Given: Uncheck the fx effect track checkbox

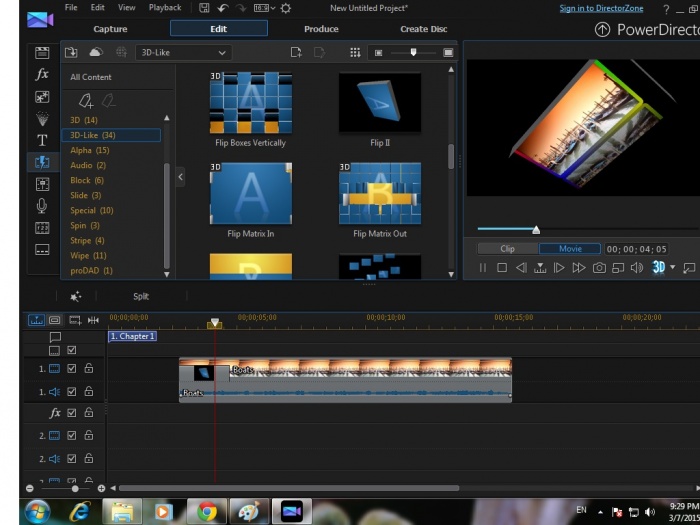Looking at the screenshot, I should coord(72,413).
